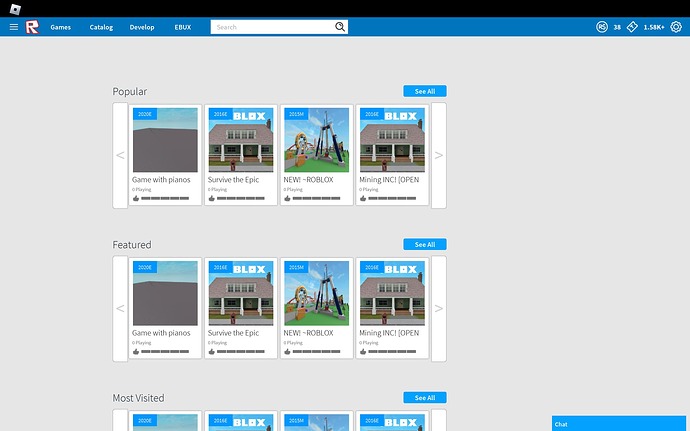Click rating bar under Survive the Epic in Featured
This screenshot has height=431, width=690.
tap(241, 351)
